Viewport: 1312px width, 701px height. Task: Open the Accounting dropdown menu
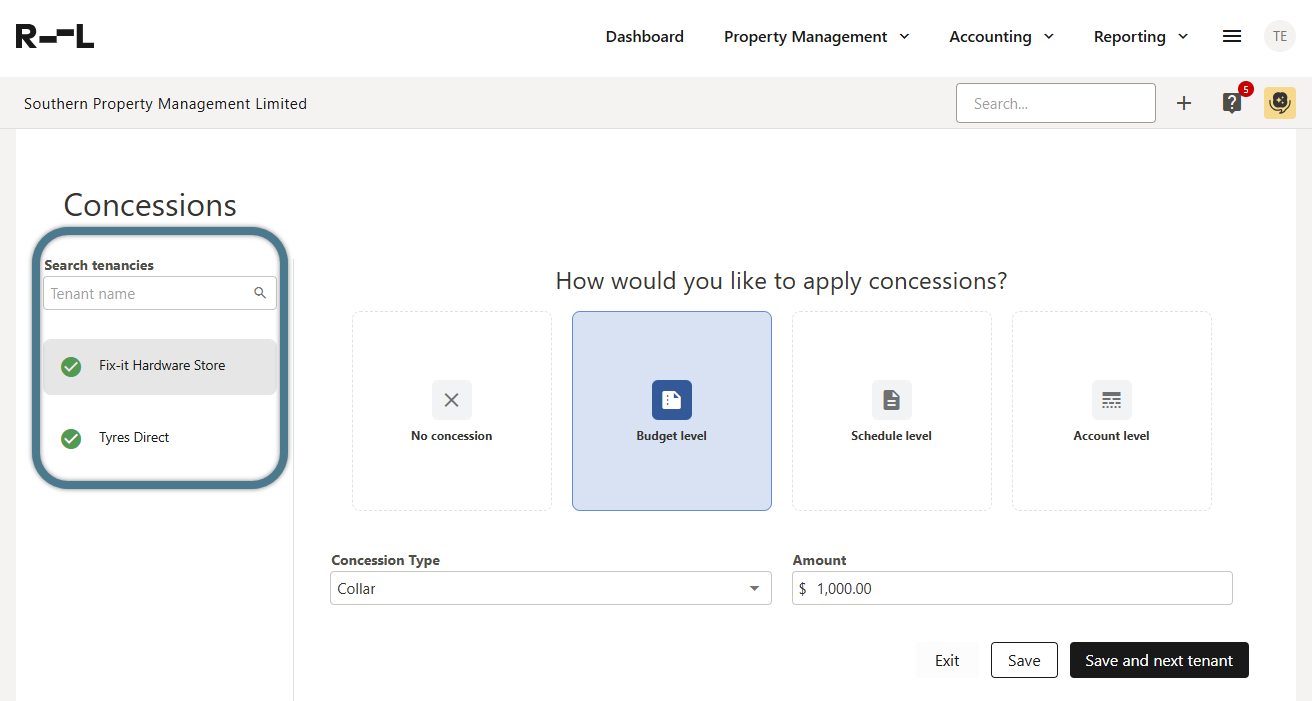pyautogui.click(x=1001, y=37)
